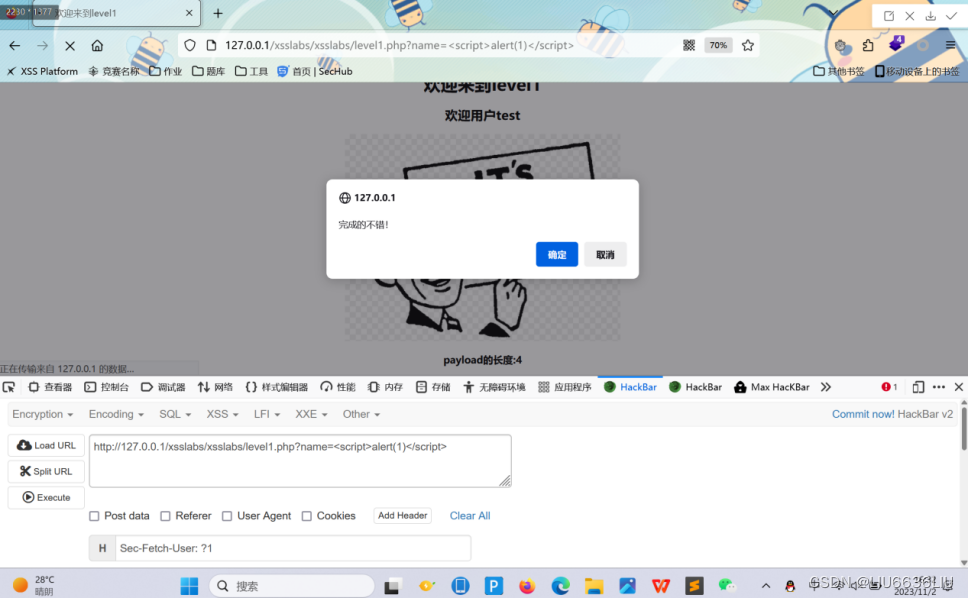This screenshot has height=598, width=968.
Task: Click the 70% zoom level indicator
Action: coord(718,45)
